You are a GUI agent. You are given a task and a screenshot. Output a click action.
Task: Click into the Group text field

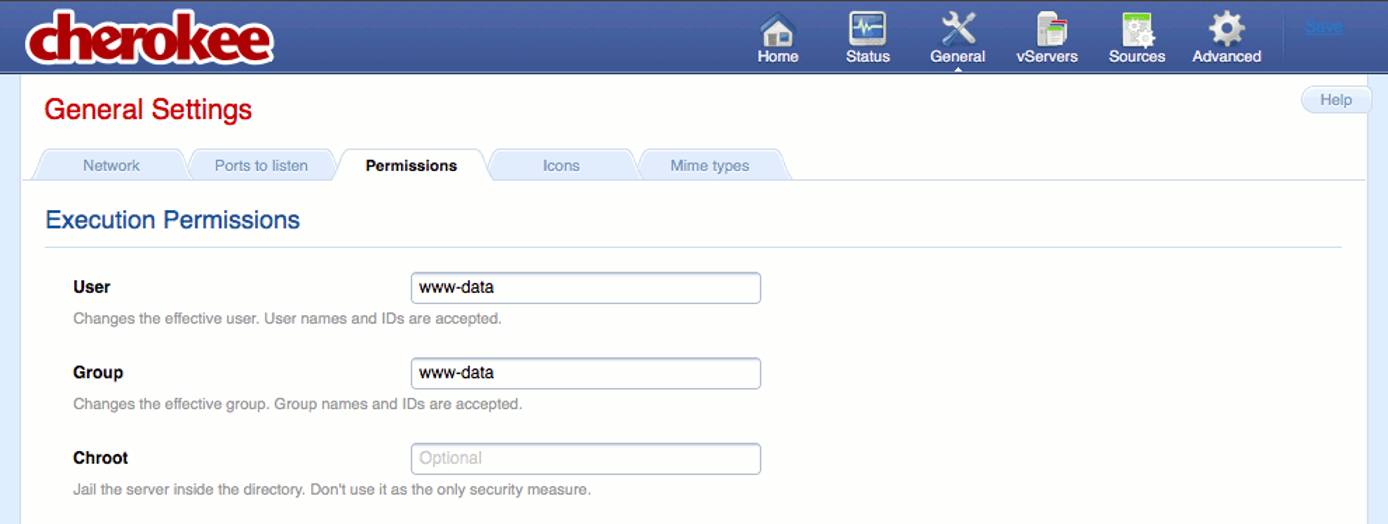(x=585, y=373)
